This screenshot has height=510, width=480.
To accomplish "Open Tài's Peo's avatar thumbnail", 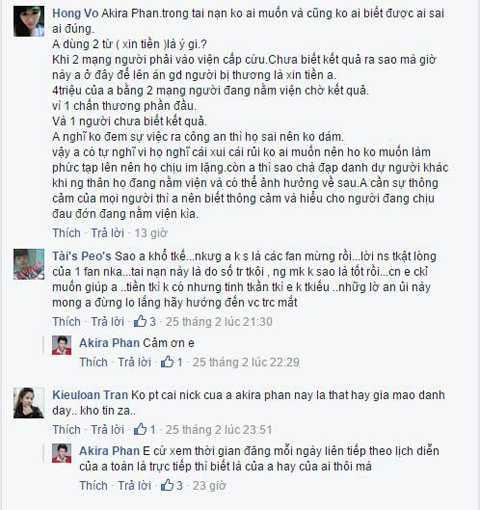I will 29,264.
